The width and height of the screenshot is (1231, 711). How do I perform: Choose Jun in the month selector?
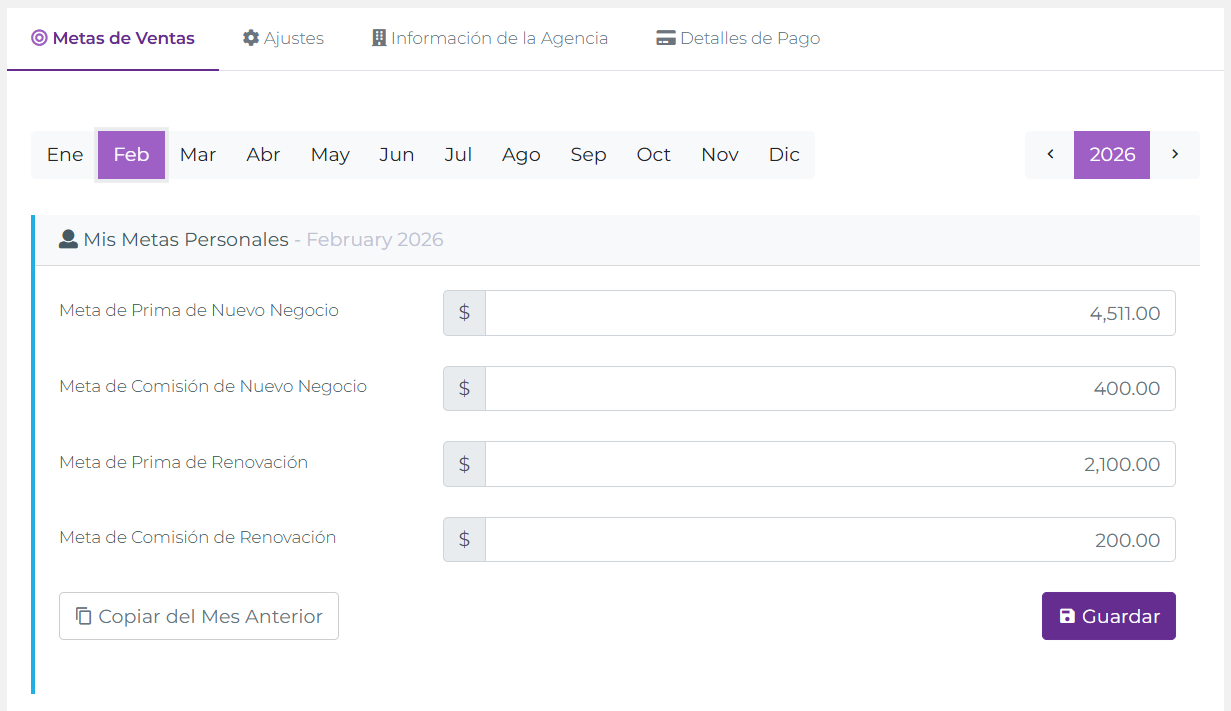pos(397,155)
